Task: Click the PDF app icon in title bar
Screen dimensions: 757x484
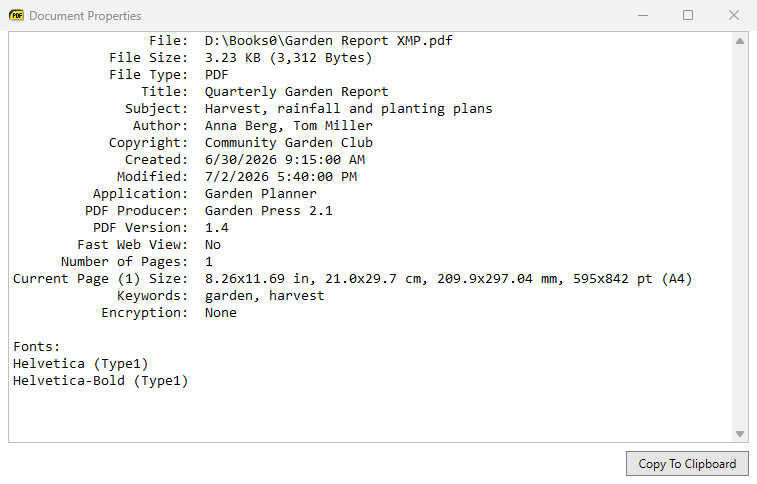Action: (16, 15)
